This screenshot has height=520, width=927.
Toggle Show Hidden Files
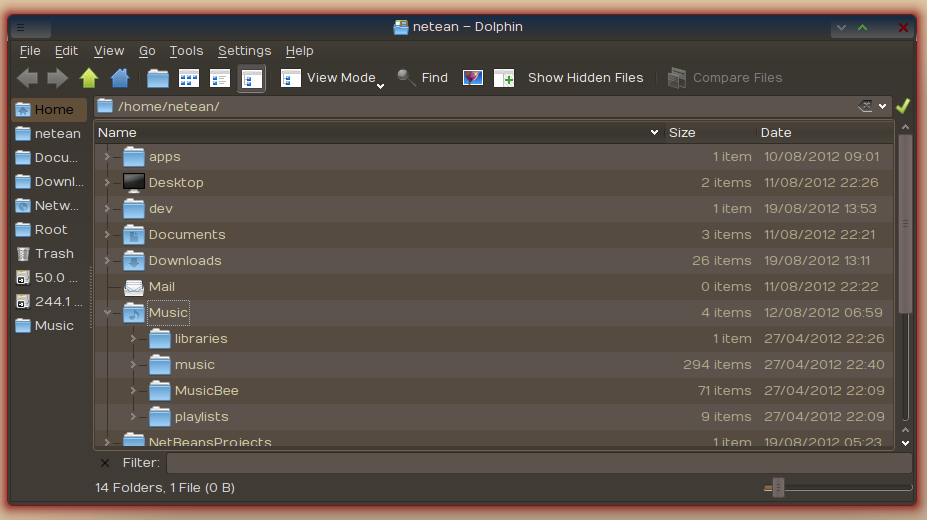pyautogui.click(x=585, y=78)
